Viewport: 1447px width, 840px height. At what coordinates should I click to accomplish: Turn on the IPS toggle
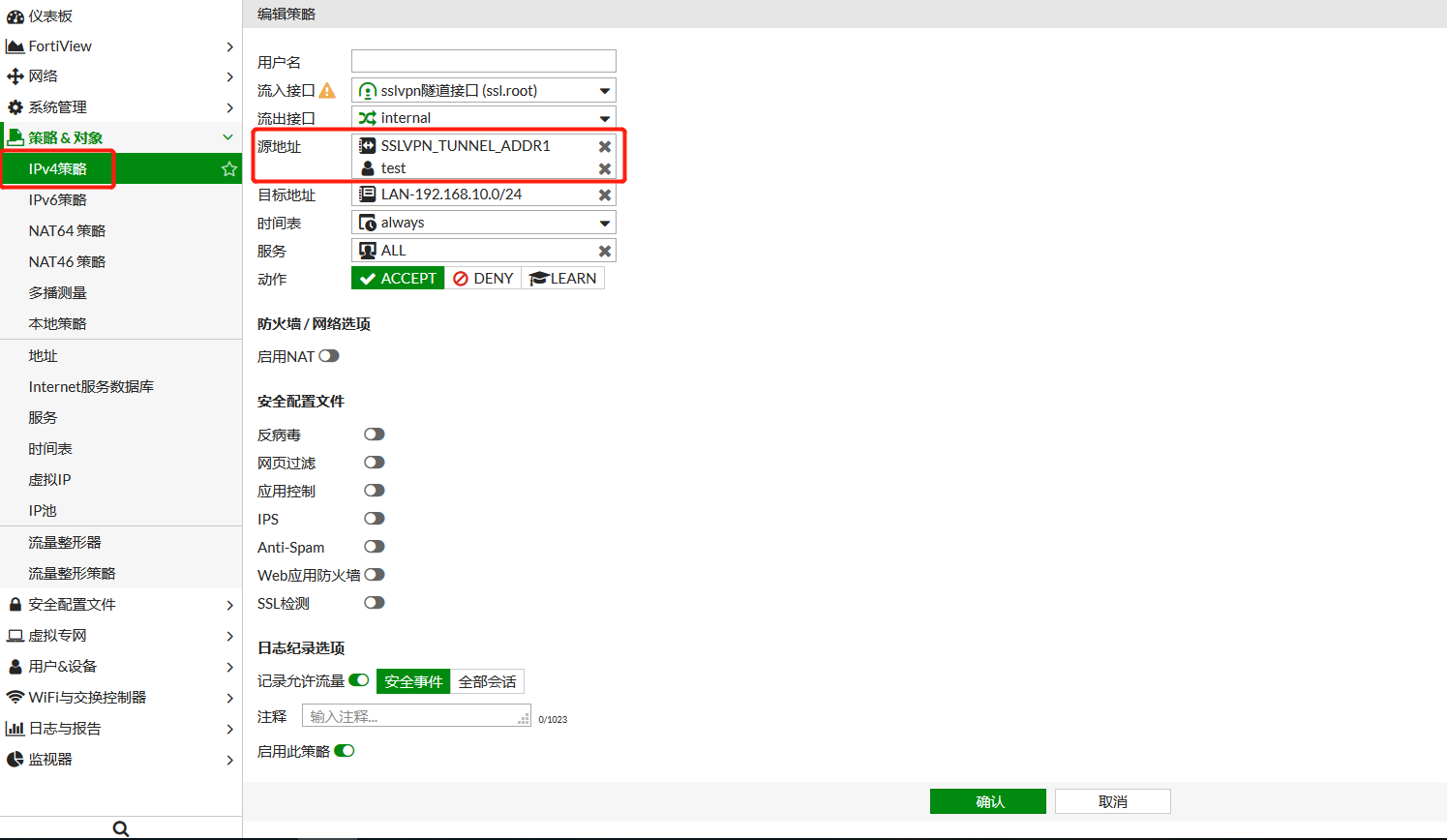[x=375, y=519]
